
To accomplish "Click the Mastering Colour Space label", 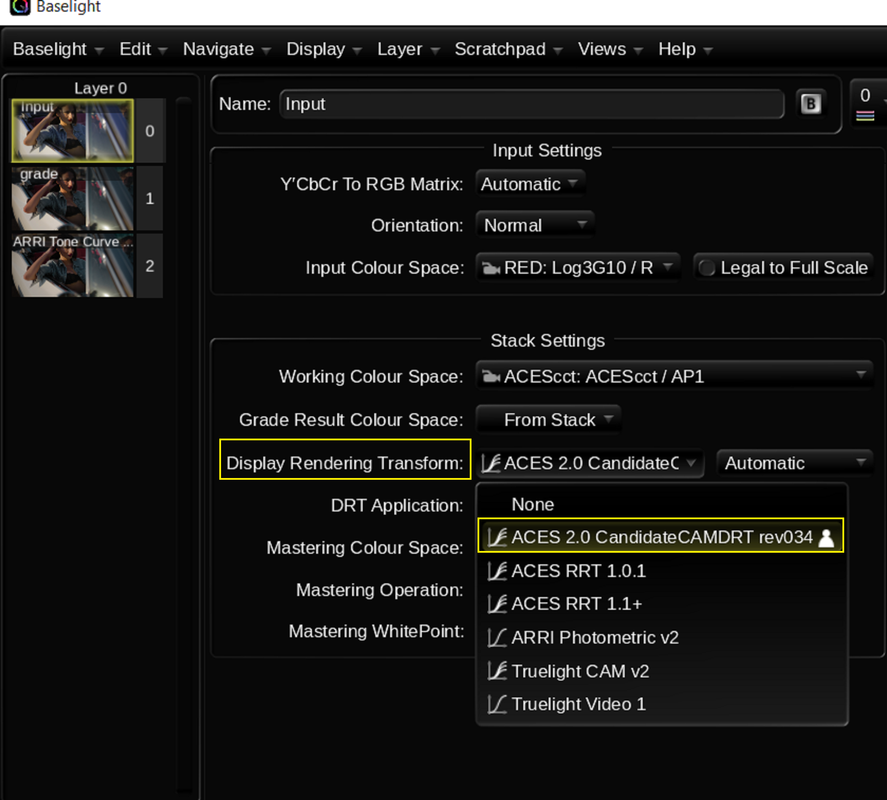I will [x=365, y=548].
